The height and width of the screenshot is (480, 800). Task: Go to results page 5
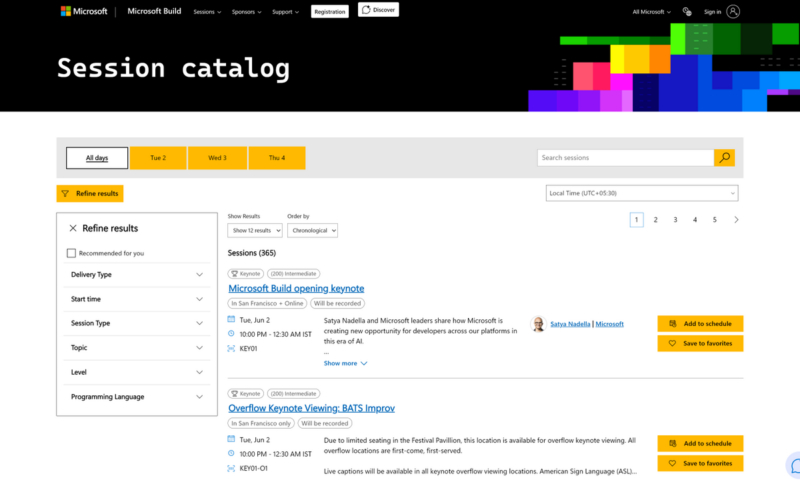714,220
